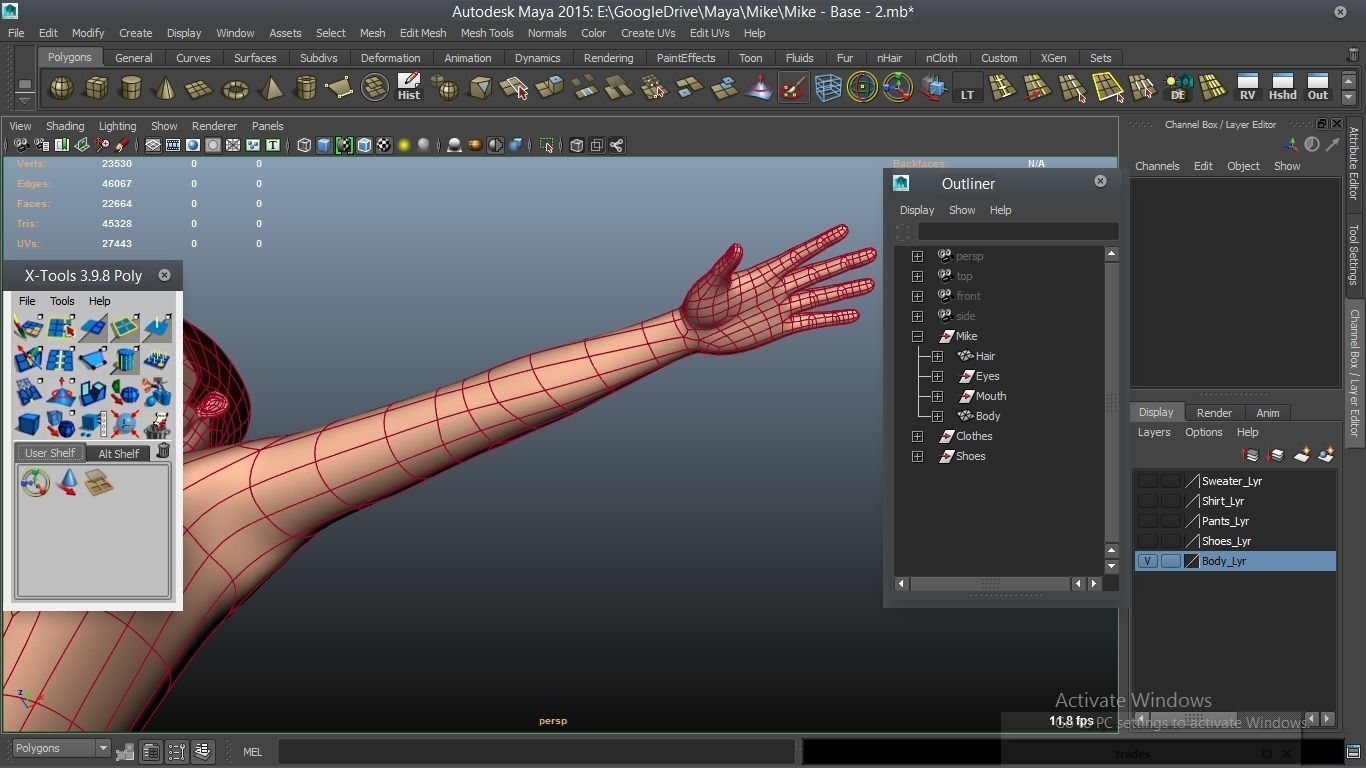Toggle visibility of Pants_Lyr layer
This screenshot has width=1366, height=768.
point(1147,521)
